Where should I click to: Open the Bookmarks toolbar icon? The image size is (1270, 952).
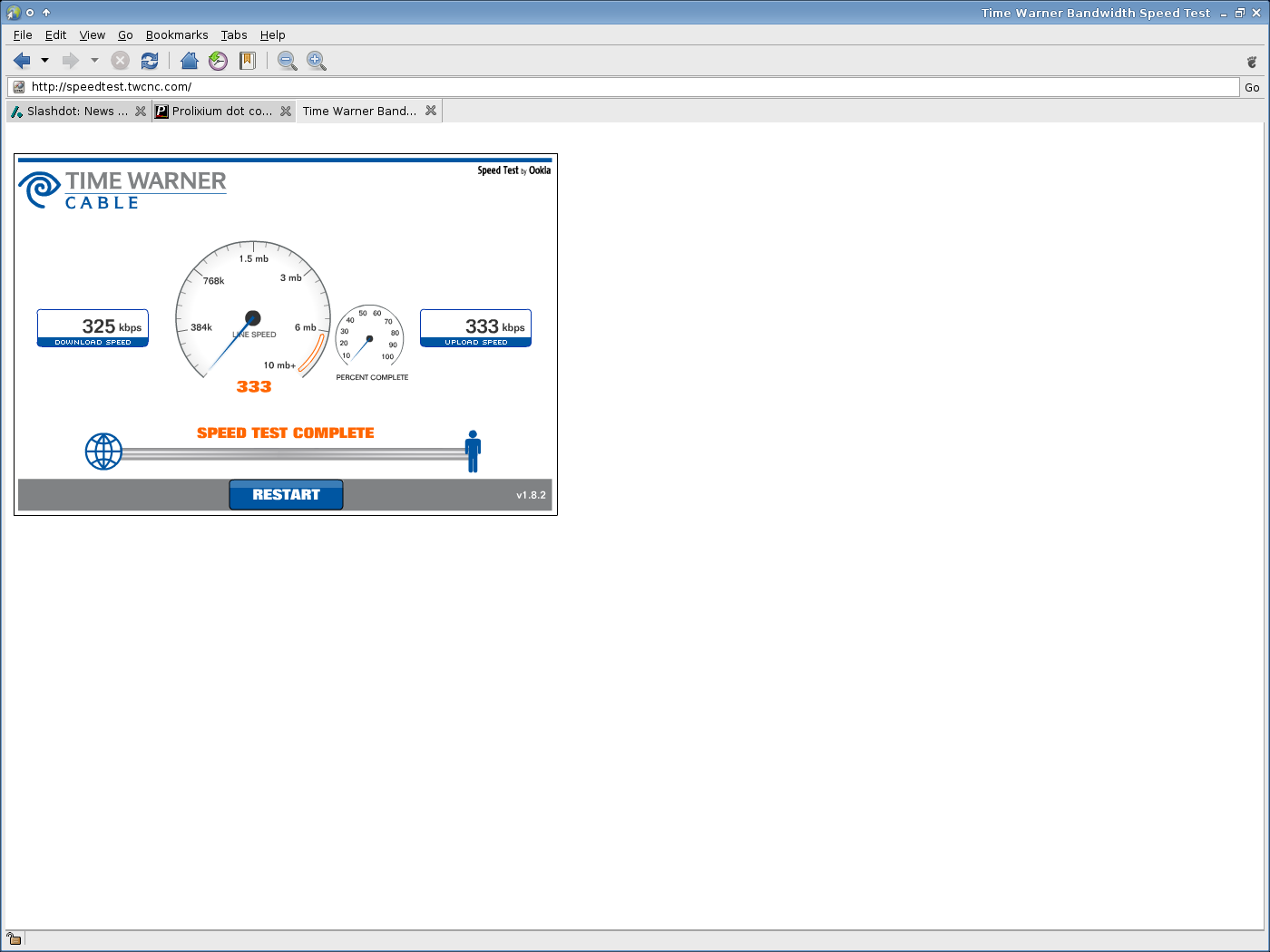(248, 61)
